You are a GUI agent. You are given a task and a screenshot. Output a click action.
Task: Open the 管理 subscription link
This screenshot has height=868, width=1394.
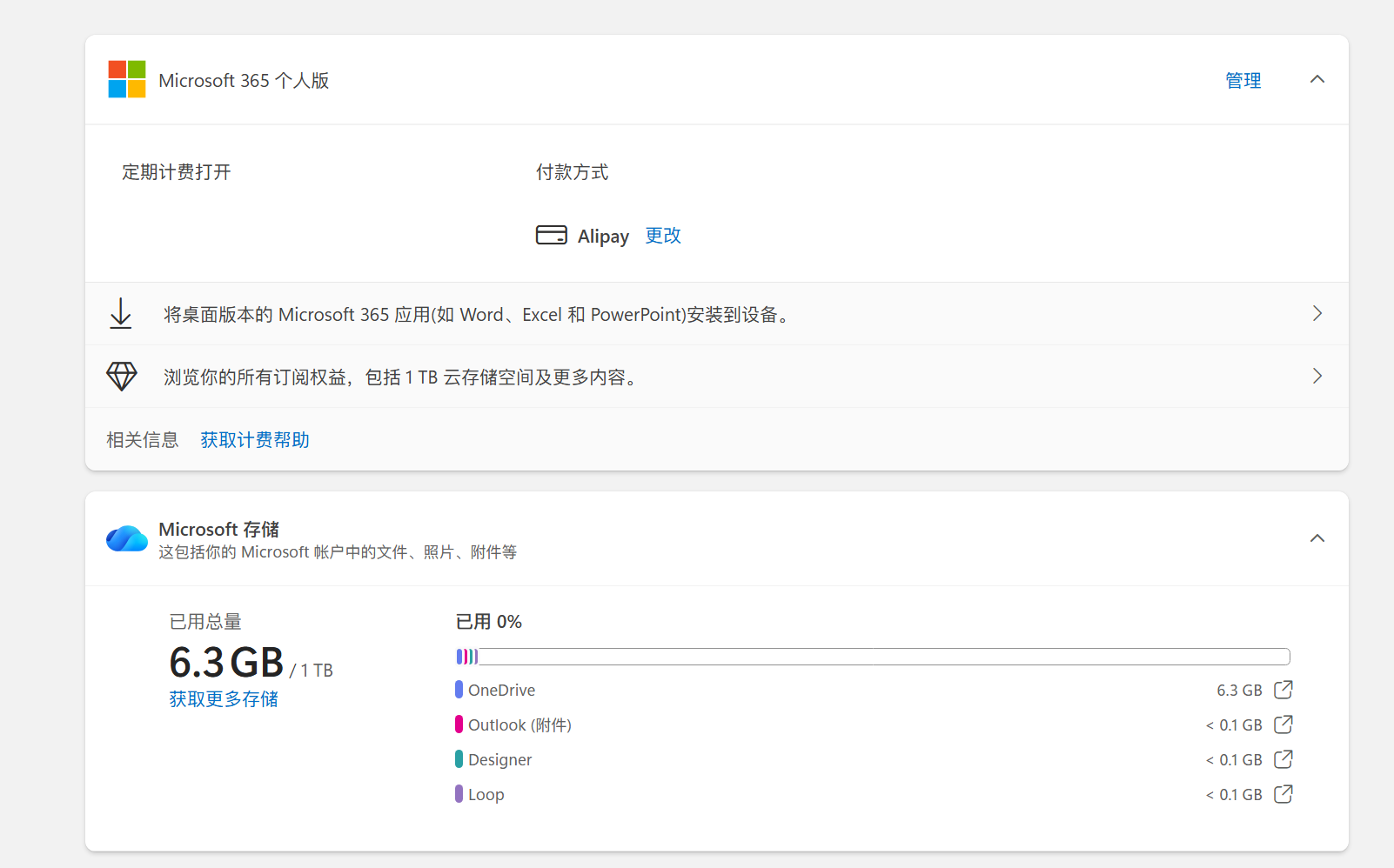pos(1243,80)
